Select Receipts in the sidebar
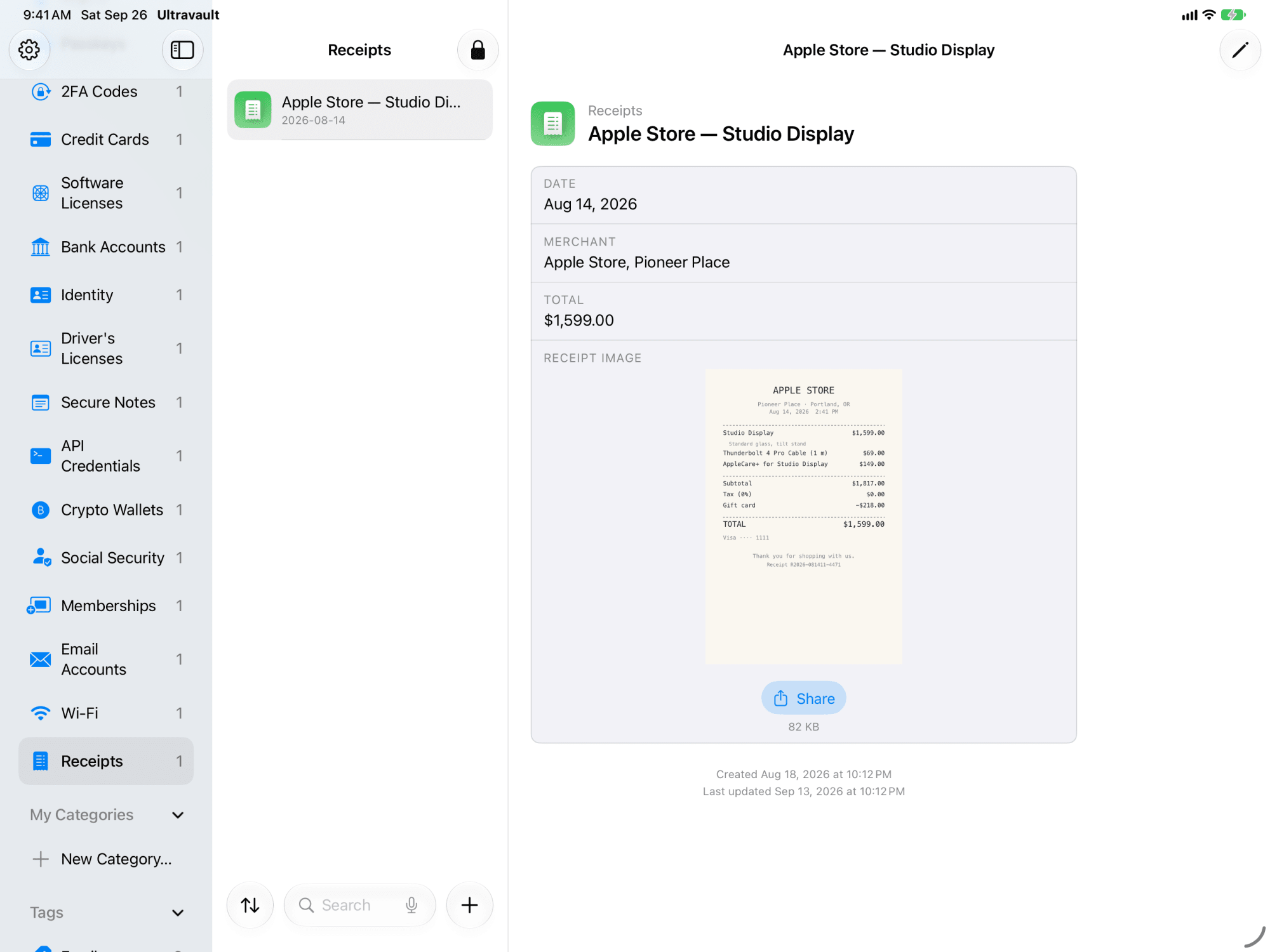Image resolution: width=1270 pixels, height=952 pixels. tap(106, 761)
